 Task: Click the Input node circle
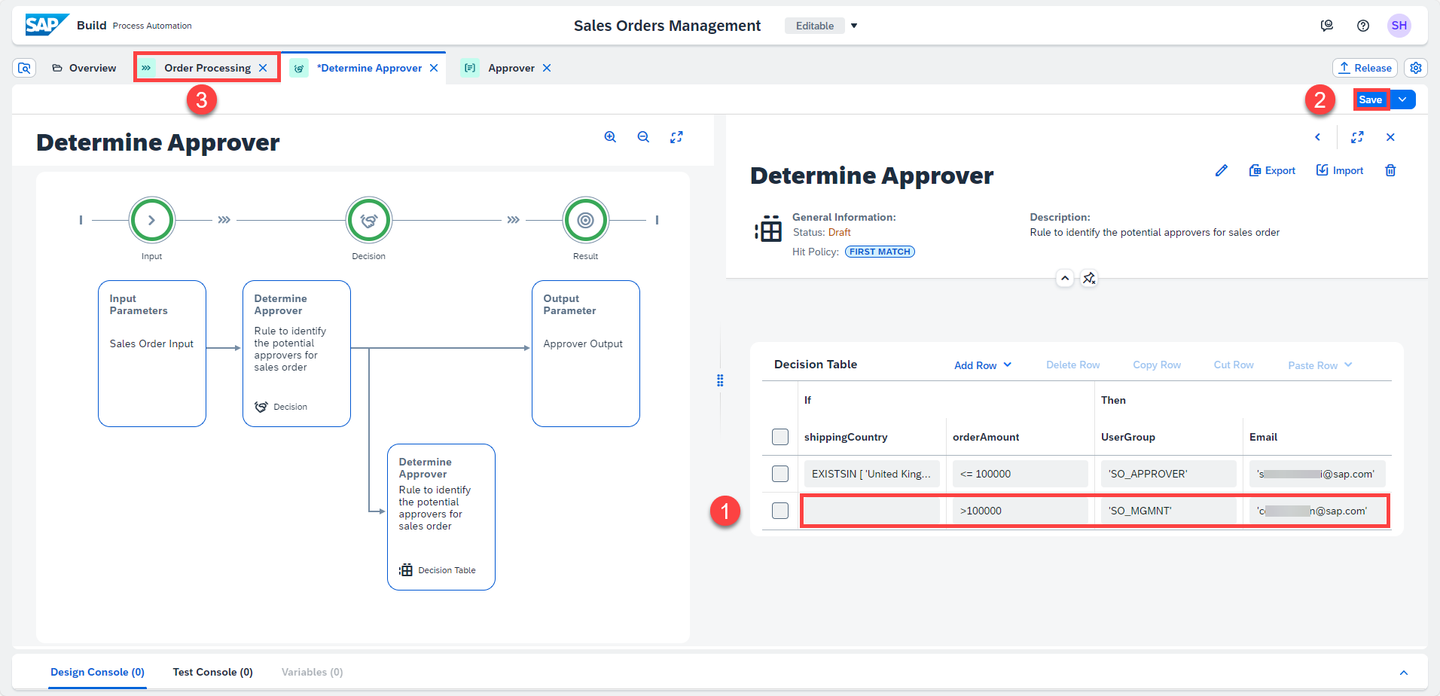[x=151, y=220]
